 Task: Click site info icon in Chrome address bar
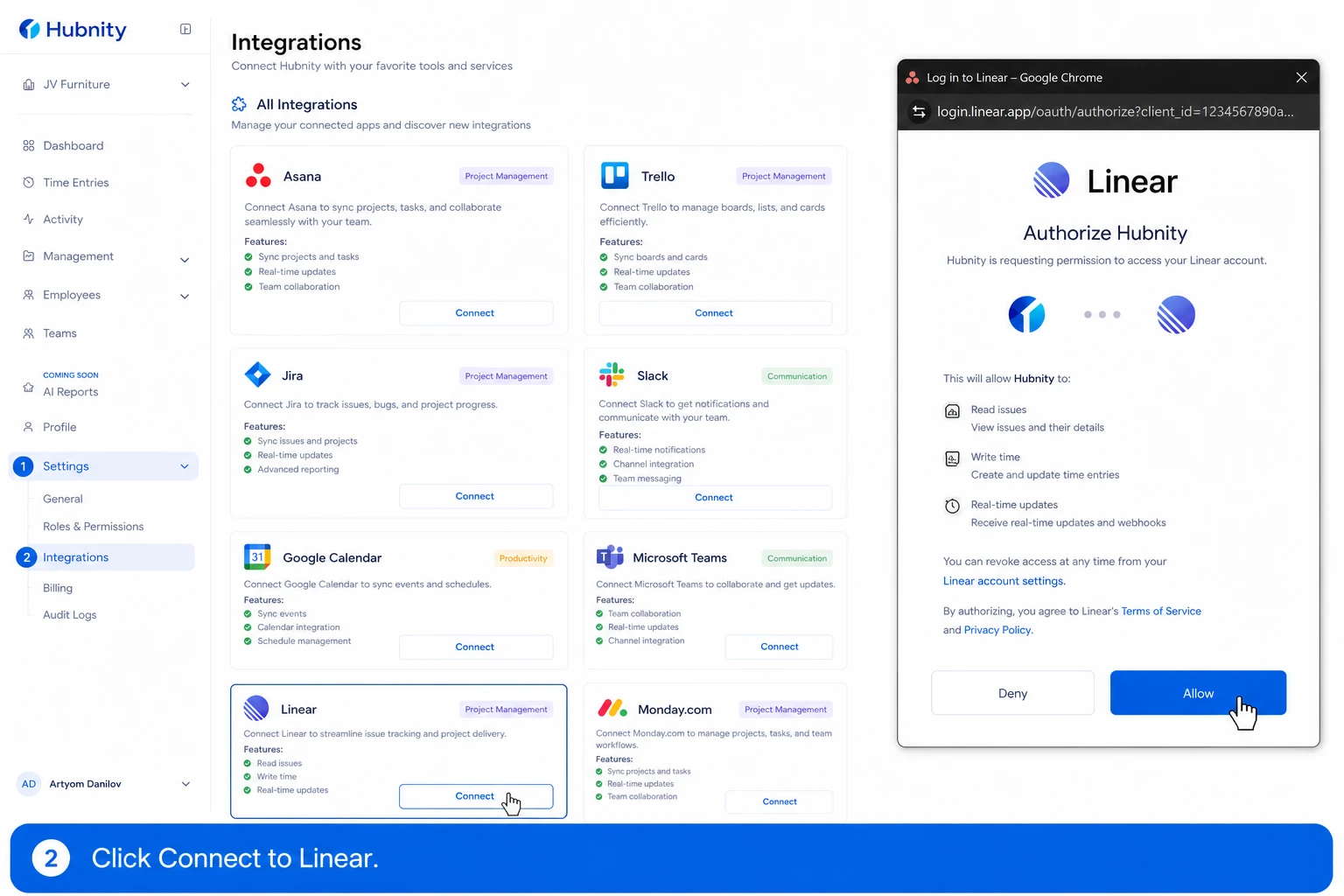point(919,111)
